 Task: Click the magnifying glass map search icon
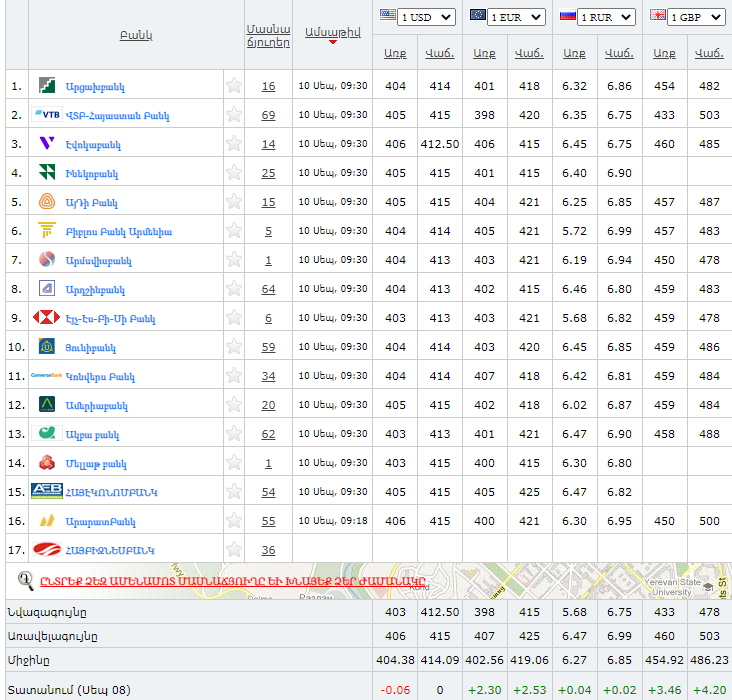[26, 581]
